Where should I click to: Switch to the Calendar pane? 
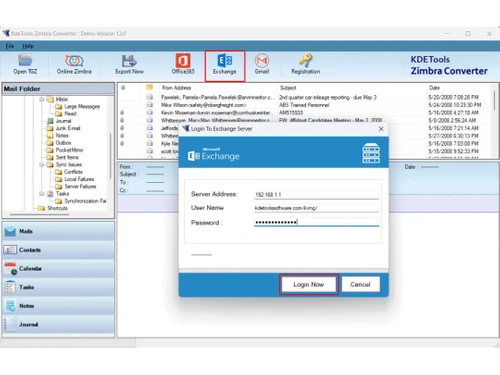coord(58,269)
